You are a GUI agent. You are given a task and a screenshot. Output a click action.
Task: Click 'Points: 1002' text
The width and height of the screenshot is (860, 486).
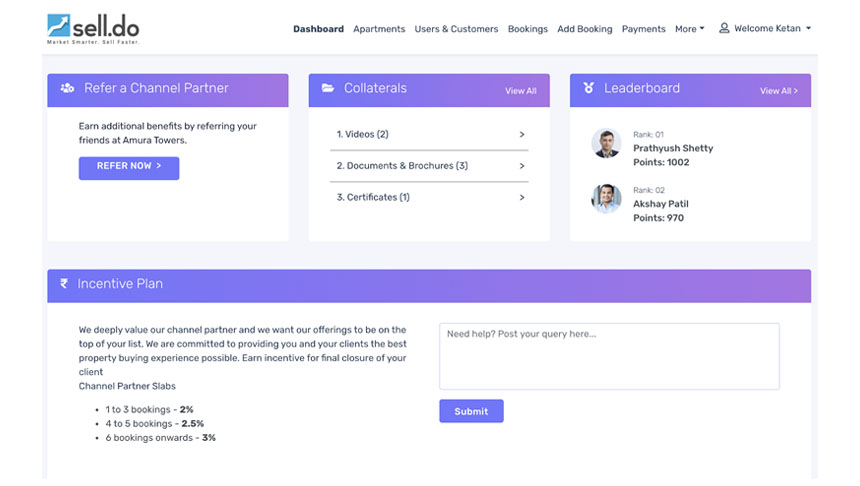click(x=661, y=162)
